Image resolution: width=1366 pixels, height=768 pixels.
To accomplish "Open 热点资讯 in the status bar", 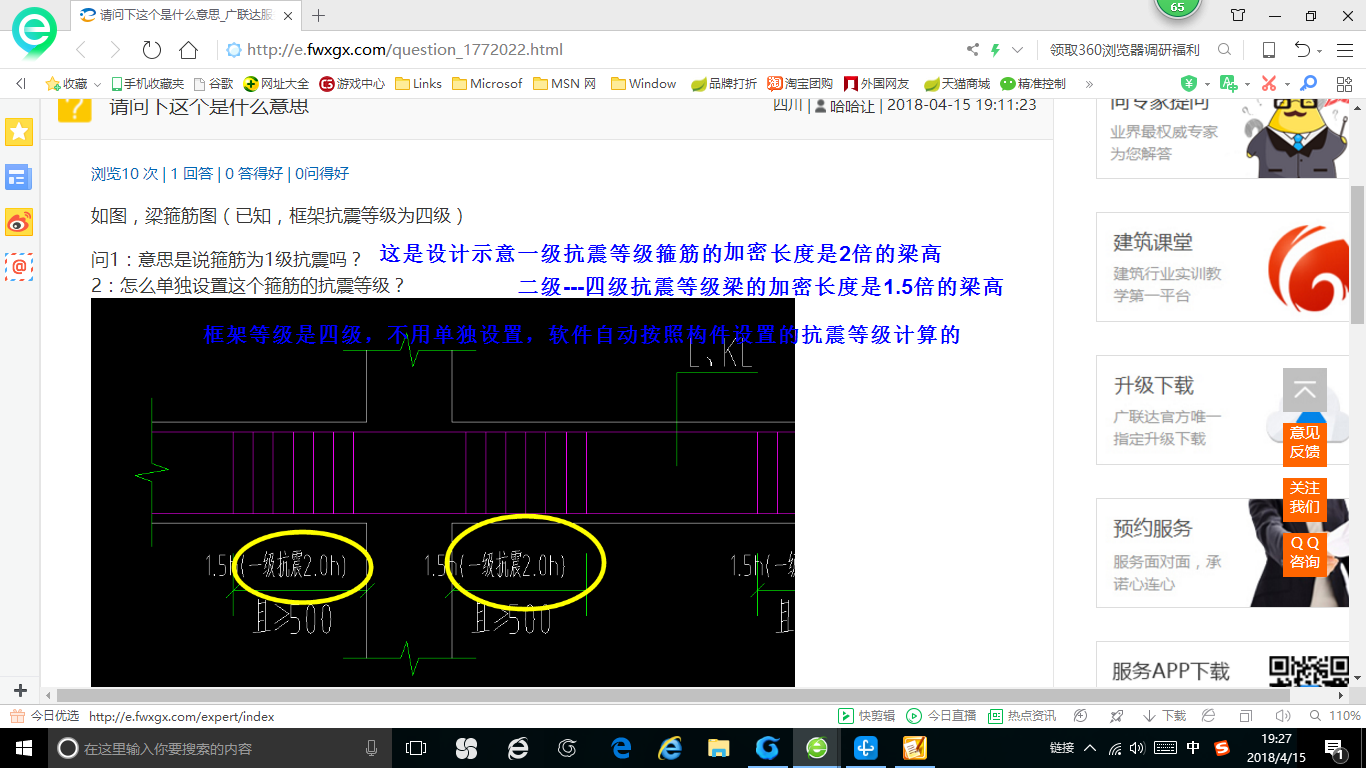I will [1022, 716].
